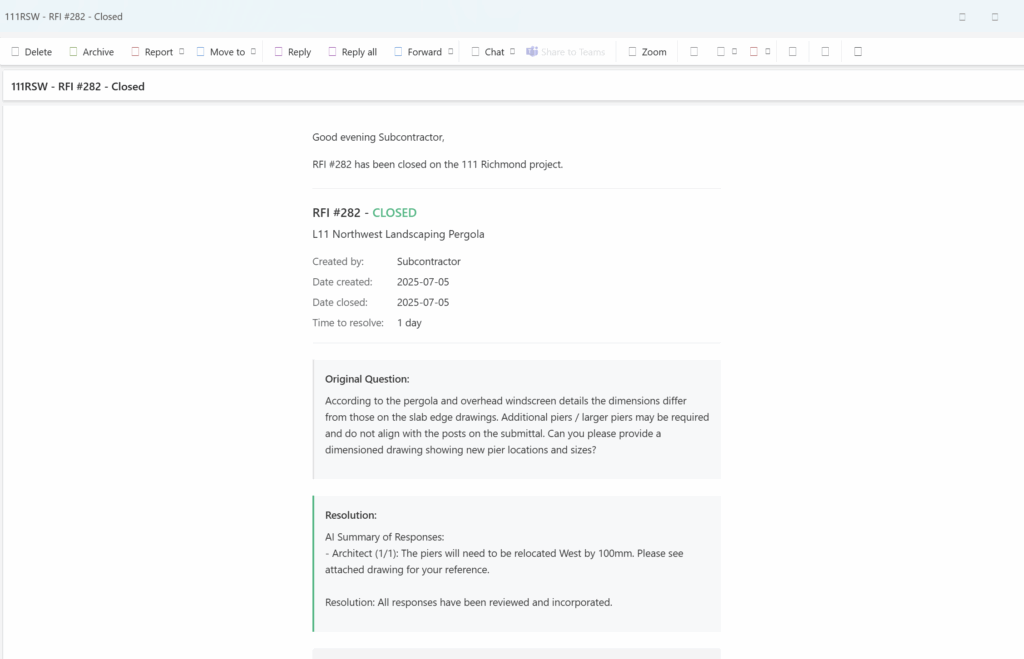Click the Delete trash icon
Viewport: 1024px width, 659px height.
15,52
